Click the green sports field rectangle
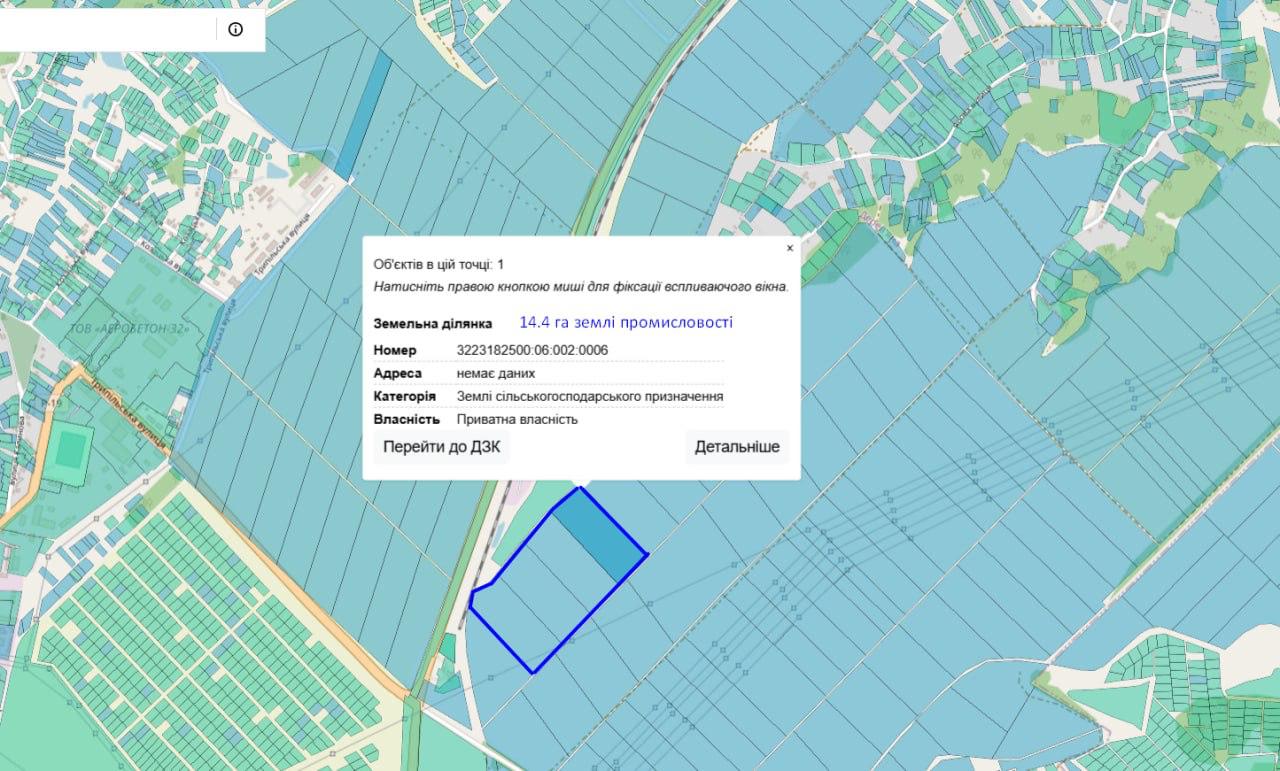Image resolution: width=1280 pixels, height=771 pixels. 69,449
